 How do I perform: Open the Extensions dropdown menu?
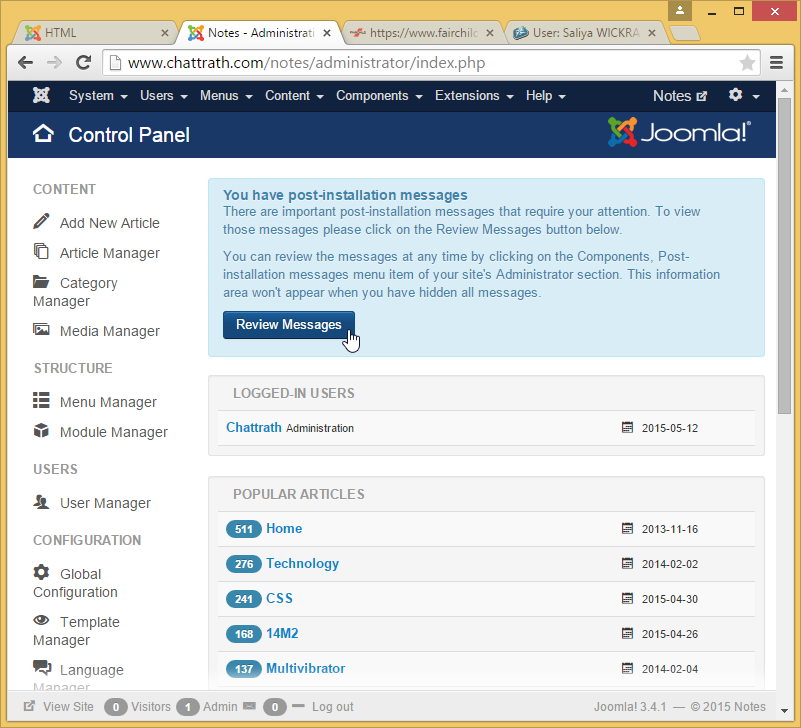[473, 96]
